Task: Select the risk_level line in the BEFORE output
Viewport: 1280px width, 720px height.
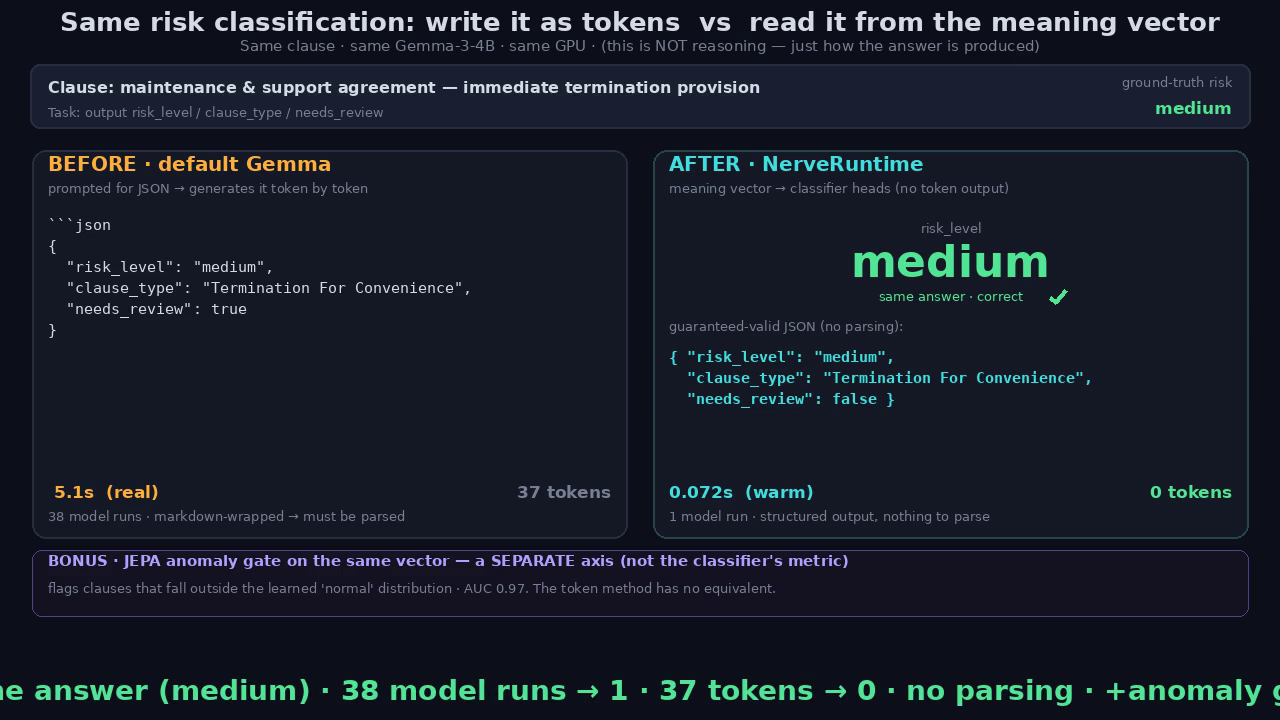Action: click(170, 267)
